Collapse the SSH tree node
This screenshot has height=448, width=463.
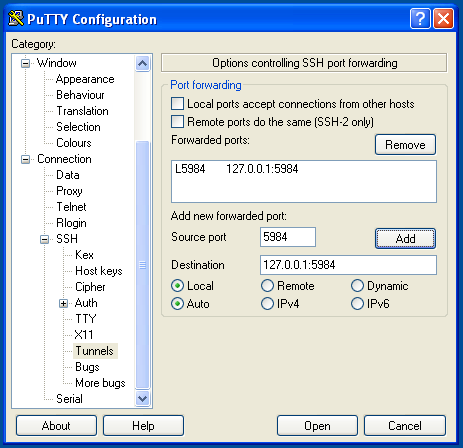coord(44,239)
